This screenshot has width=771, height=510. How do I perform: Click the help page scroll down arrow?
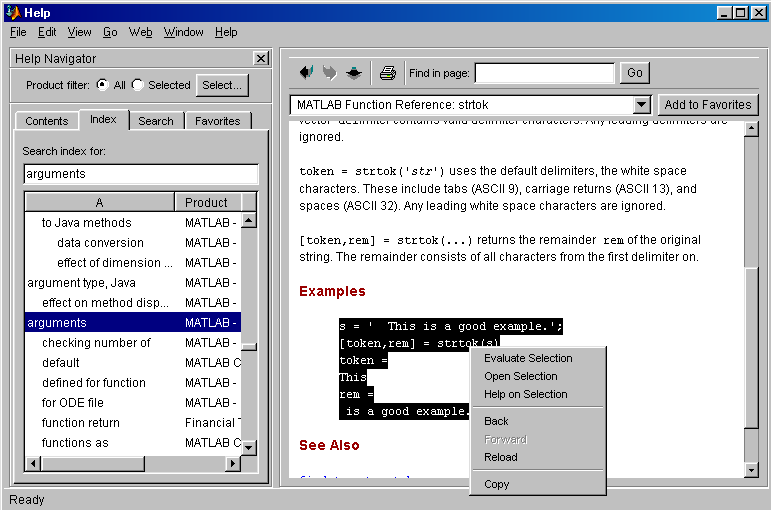point(751,470)
